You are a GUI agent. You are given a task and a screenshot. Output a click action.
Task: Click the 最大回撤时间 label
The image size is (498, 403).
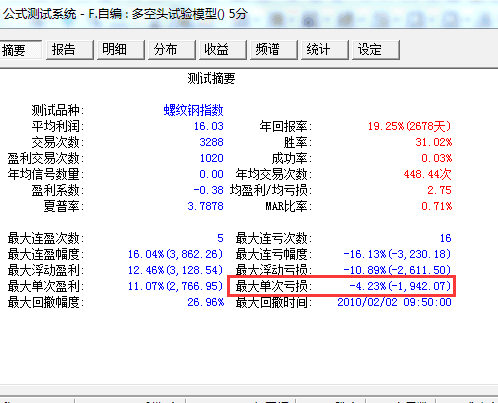pyautogui.click(x=274, y=302)
